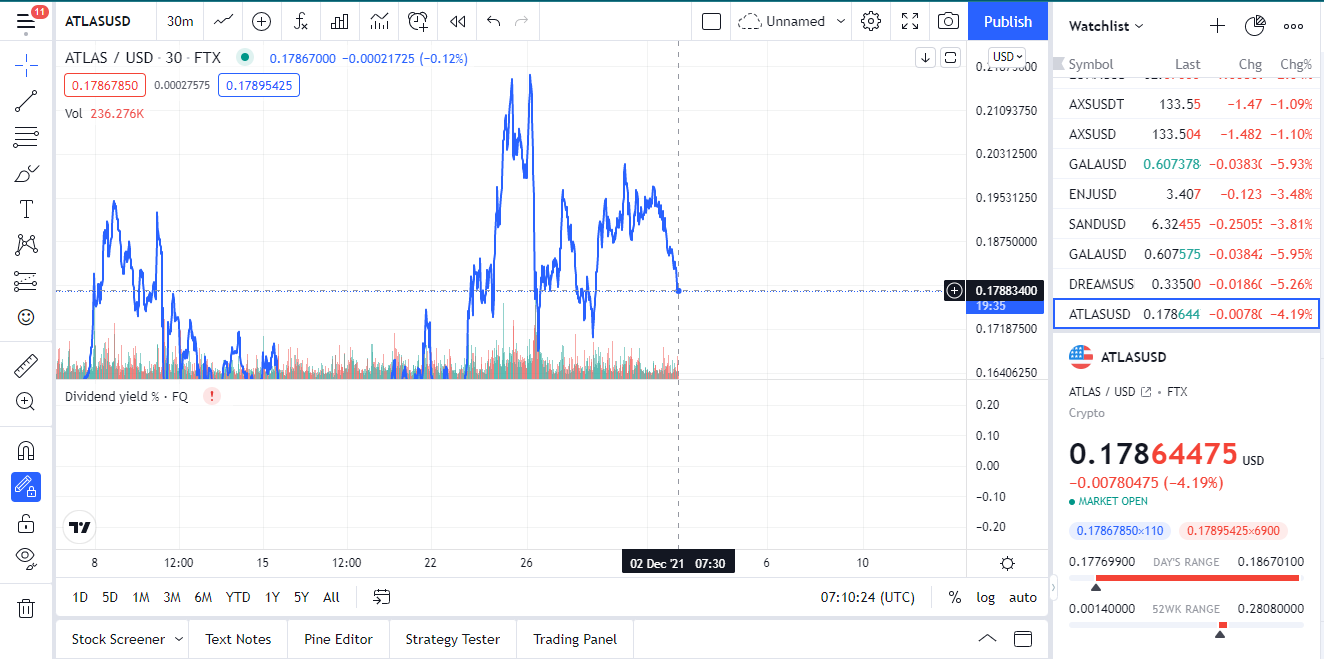This screenshot has width=1324, height=659.
Task: Open the Trading Panel tab
Action: (575, 639)
